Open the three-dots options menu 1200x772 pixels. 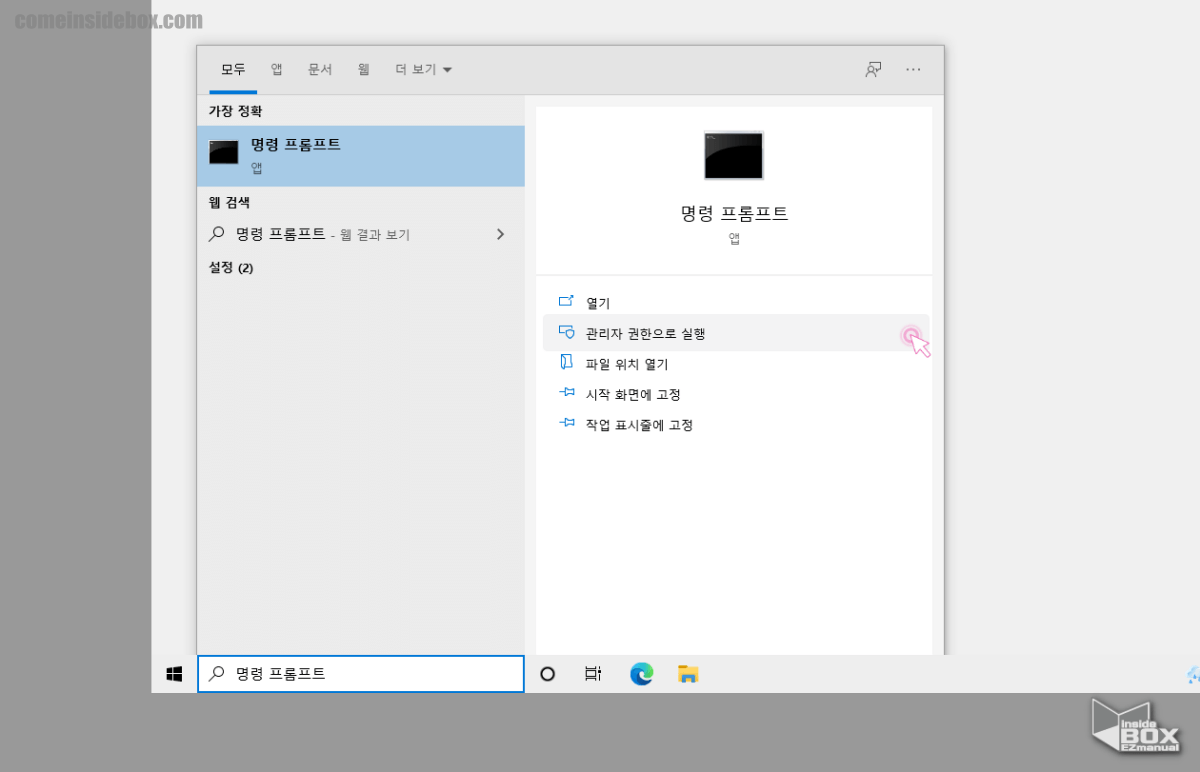tap(913, 70)
